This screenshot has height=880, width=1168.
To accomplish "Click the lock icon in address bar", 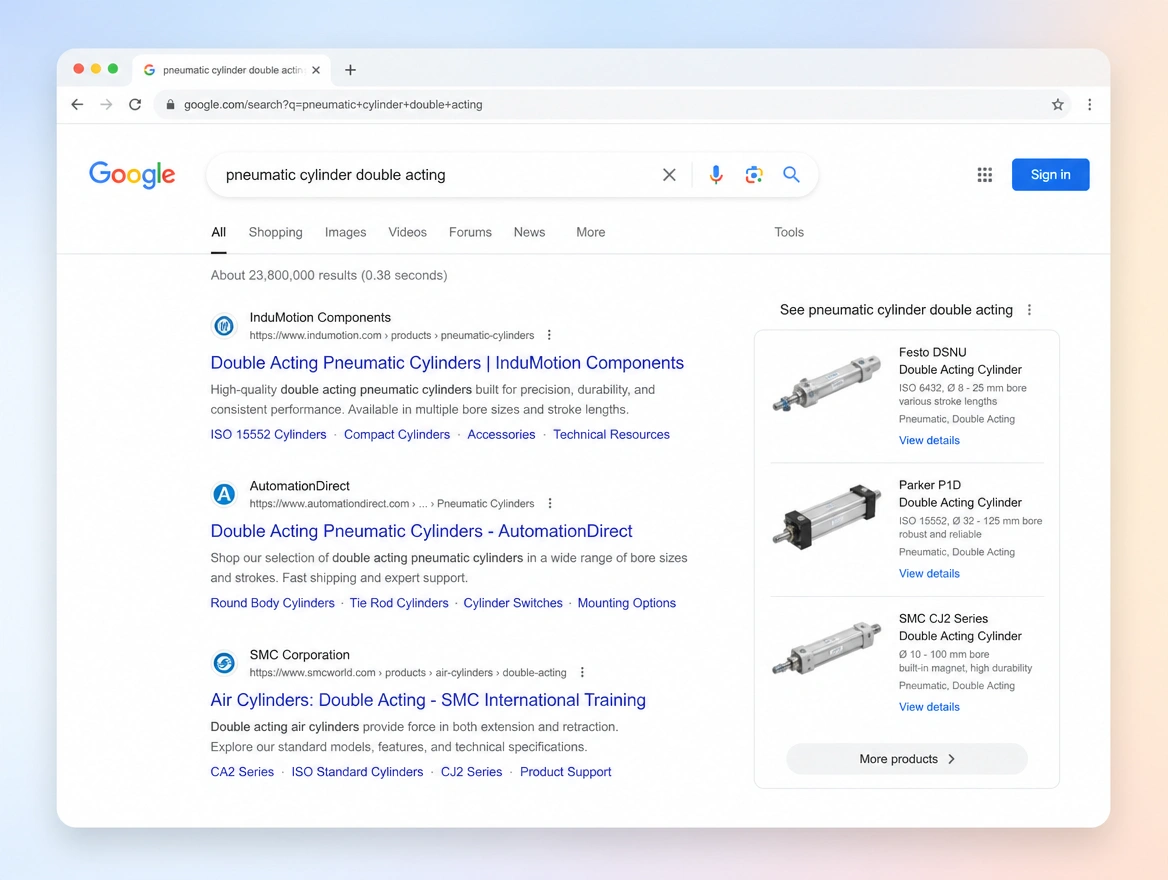I will click(x=170, y=104).
